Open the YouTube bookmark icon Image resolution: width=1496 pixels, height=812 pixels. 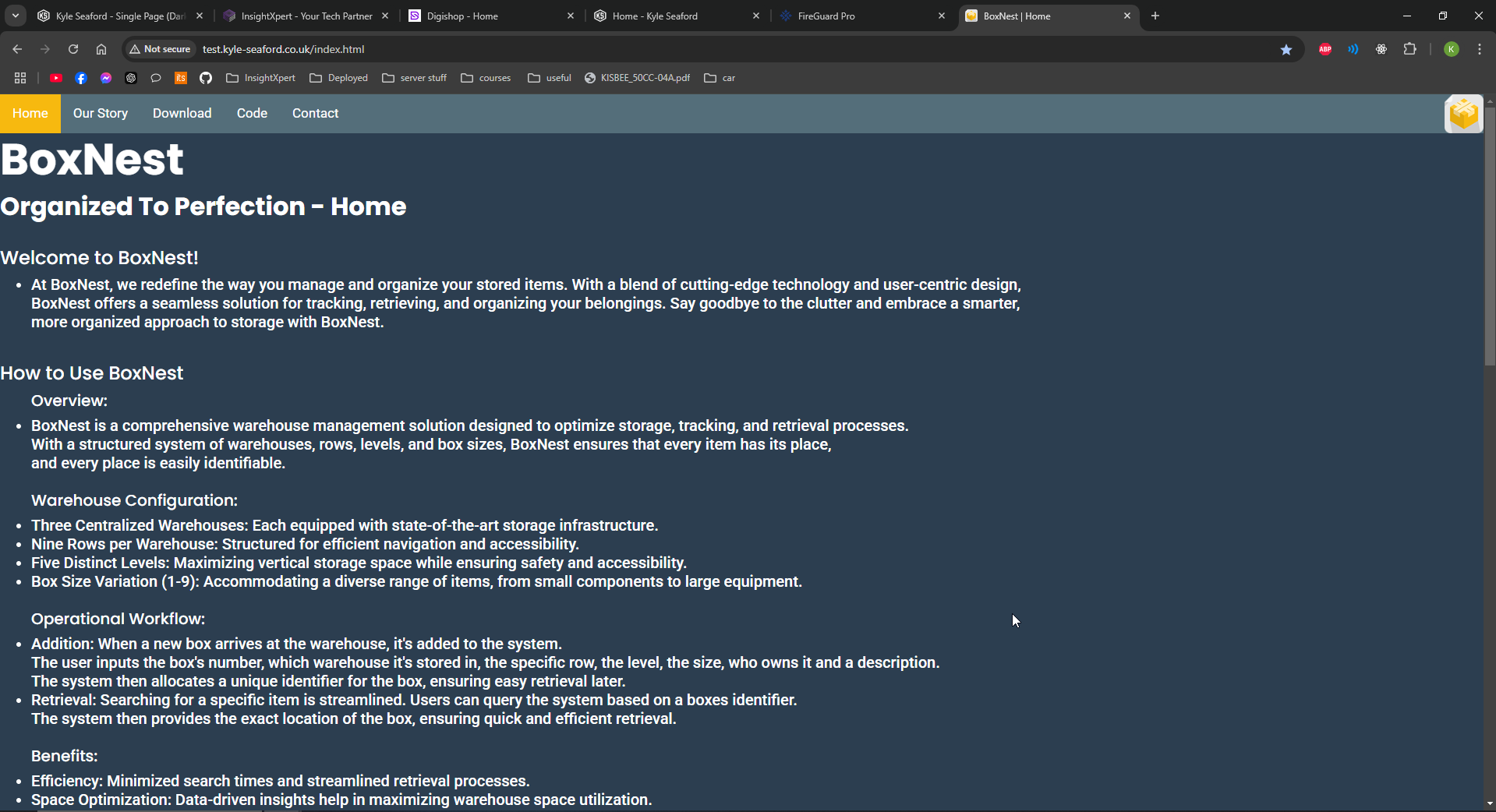pyautogui.click(x=56, y=78)
